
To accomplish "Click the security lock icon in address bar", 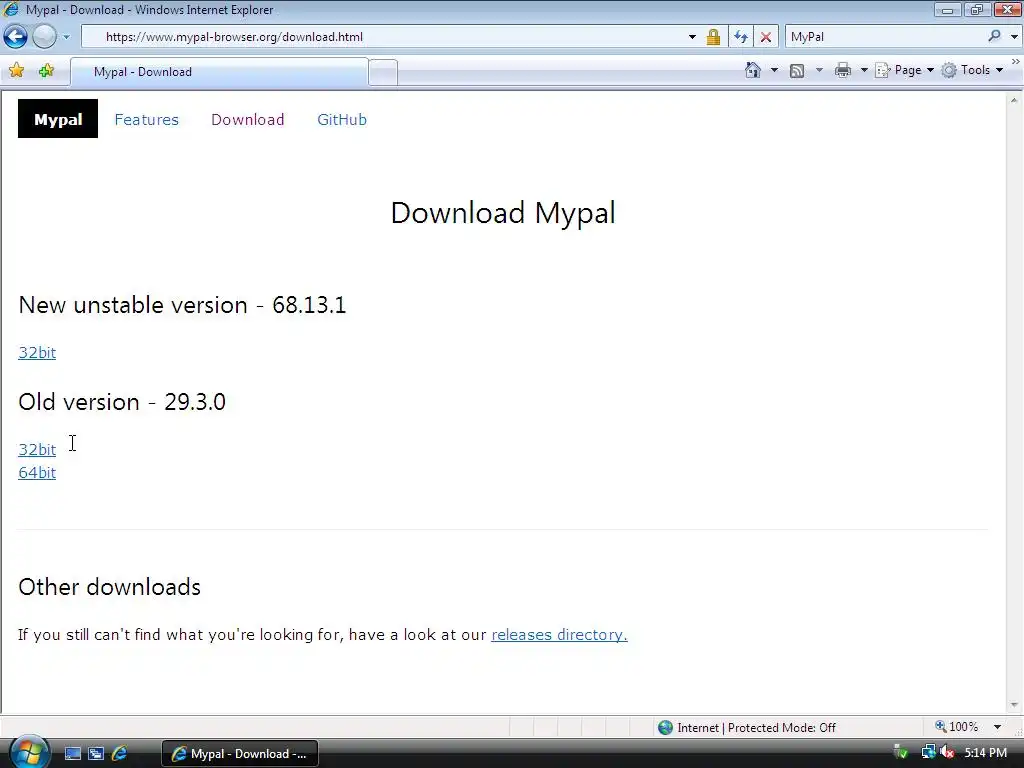I will (713, 37).
